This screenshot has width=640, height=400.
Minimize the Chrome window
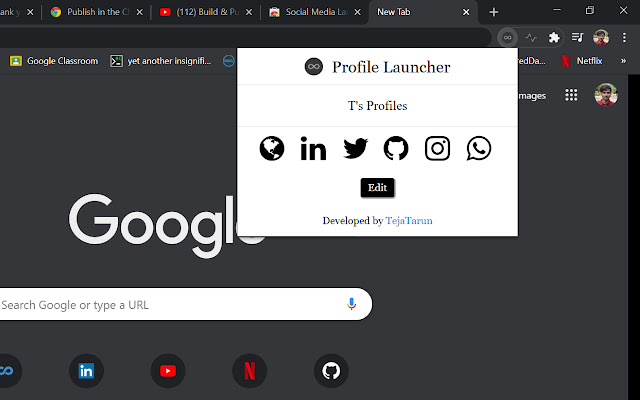point(557,11)
